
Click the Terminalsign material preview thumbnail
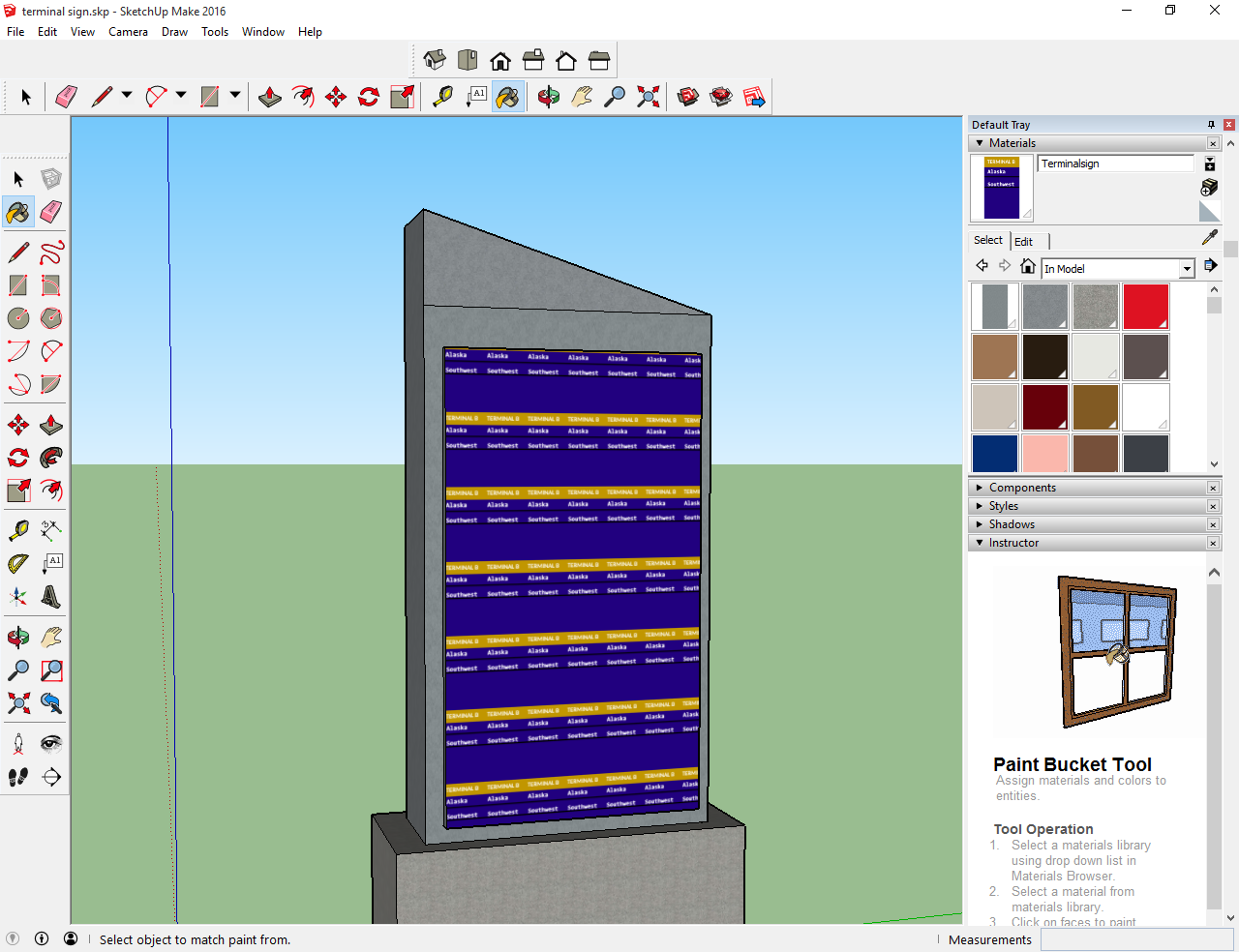(1002, 188)
